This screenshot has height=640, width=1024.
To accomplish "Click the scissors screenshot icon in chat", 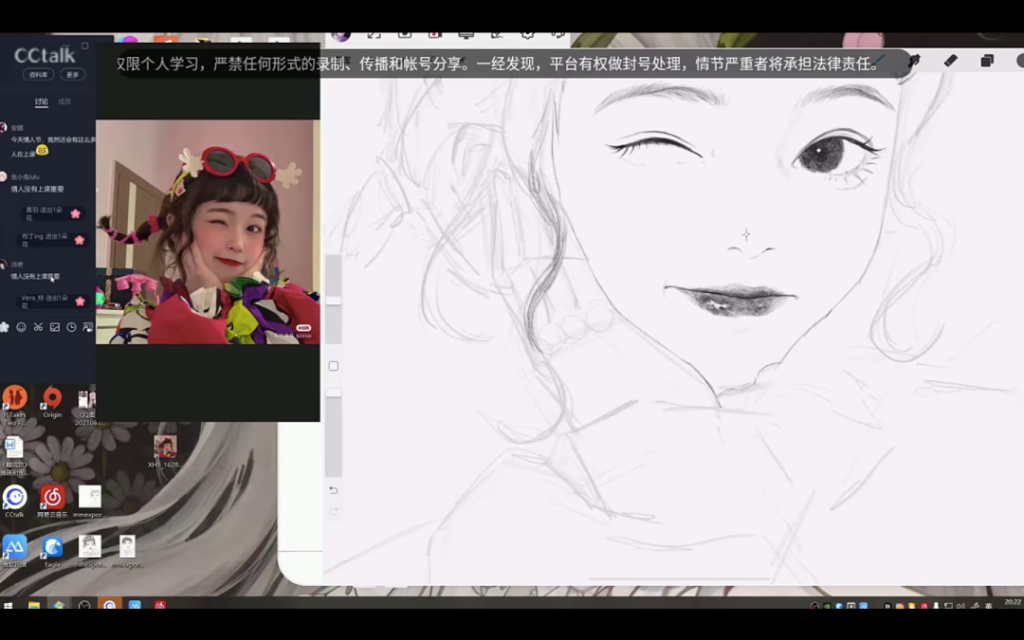I will (38, 327).
